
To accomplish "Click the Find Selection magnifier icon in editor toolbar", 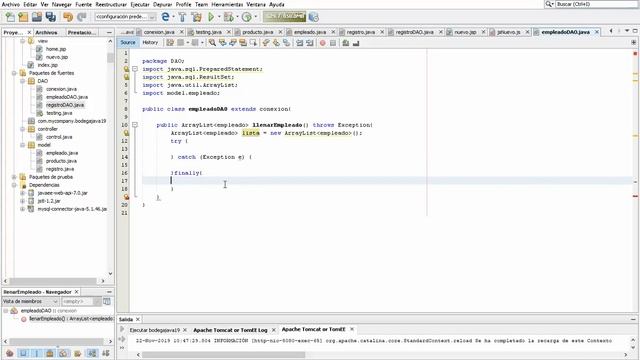I will pyautogui.click(x=212, y=42).
